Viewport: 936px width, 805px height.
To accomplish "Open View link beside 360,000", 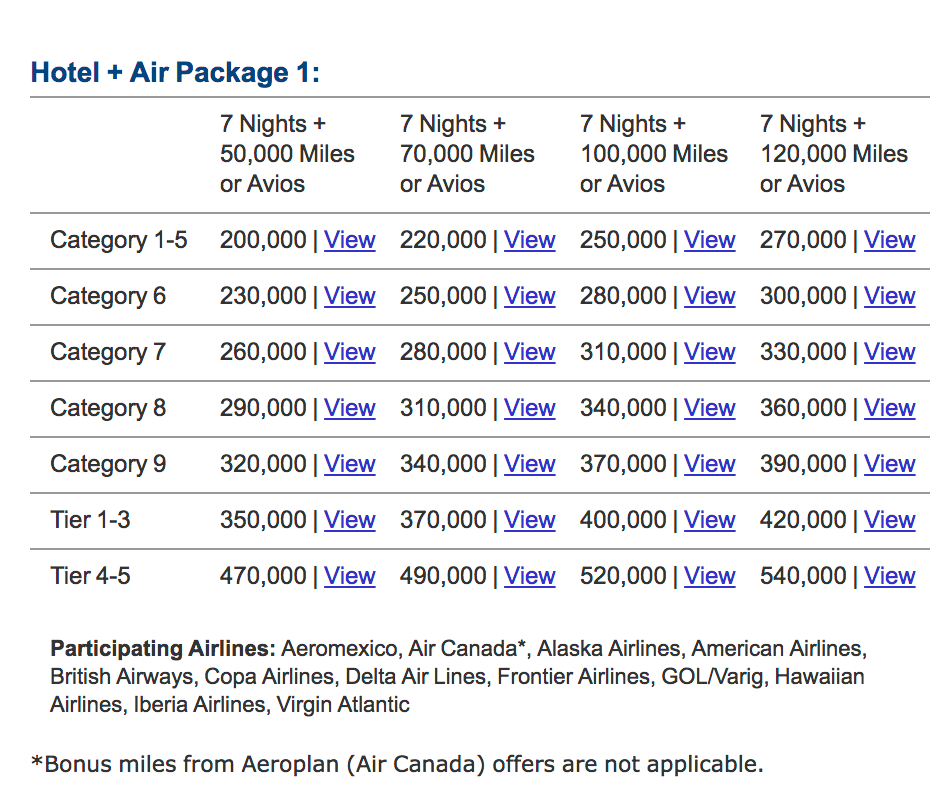I will point(889,408).
